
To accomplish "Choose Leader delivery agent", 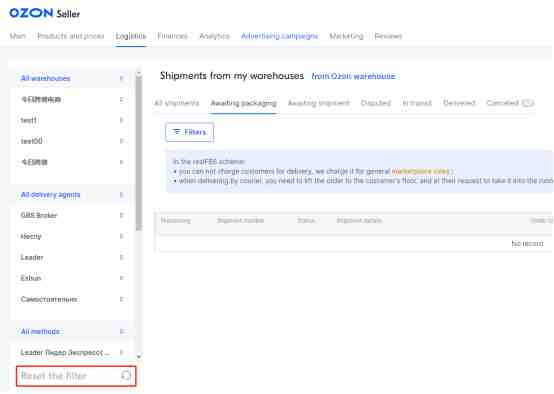I will pos(72,257).
